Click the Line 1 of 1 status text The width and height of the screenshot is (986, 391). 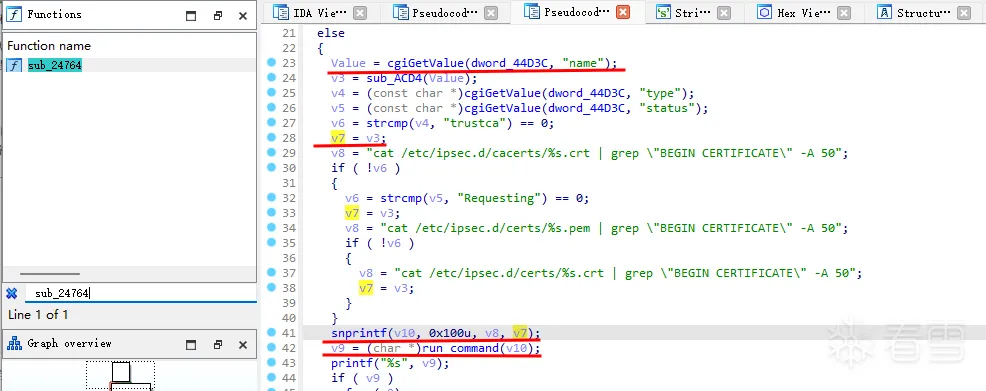[x=38, y=314]
